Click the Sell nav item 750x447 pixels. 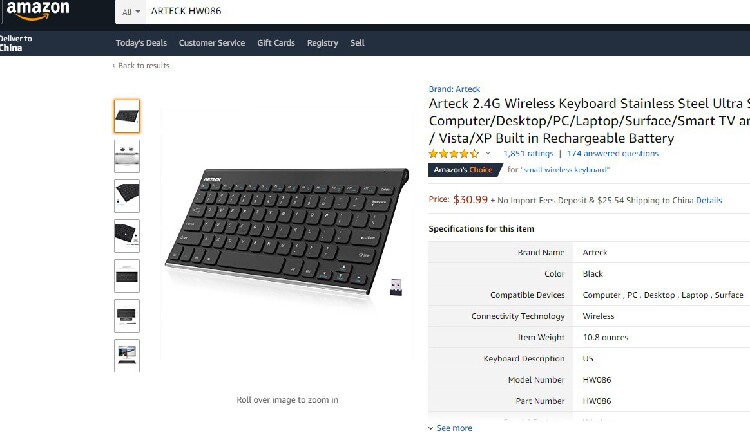357,43
